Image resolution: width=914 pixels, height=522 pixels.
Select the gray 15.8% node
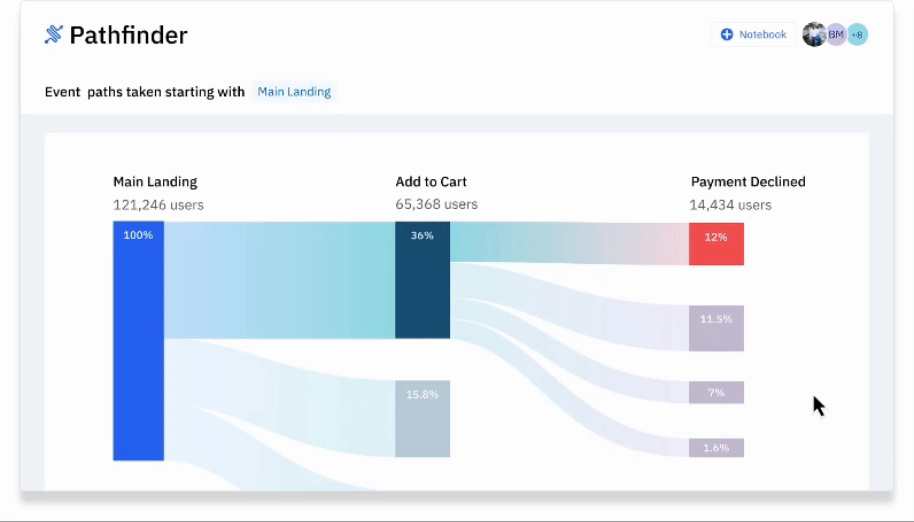[422, 418]
